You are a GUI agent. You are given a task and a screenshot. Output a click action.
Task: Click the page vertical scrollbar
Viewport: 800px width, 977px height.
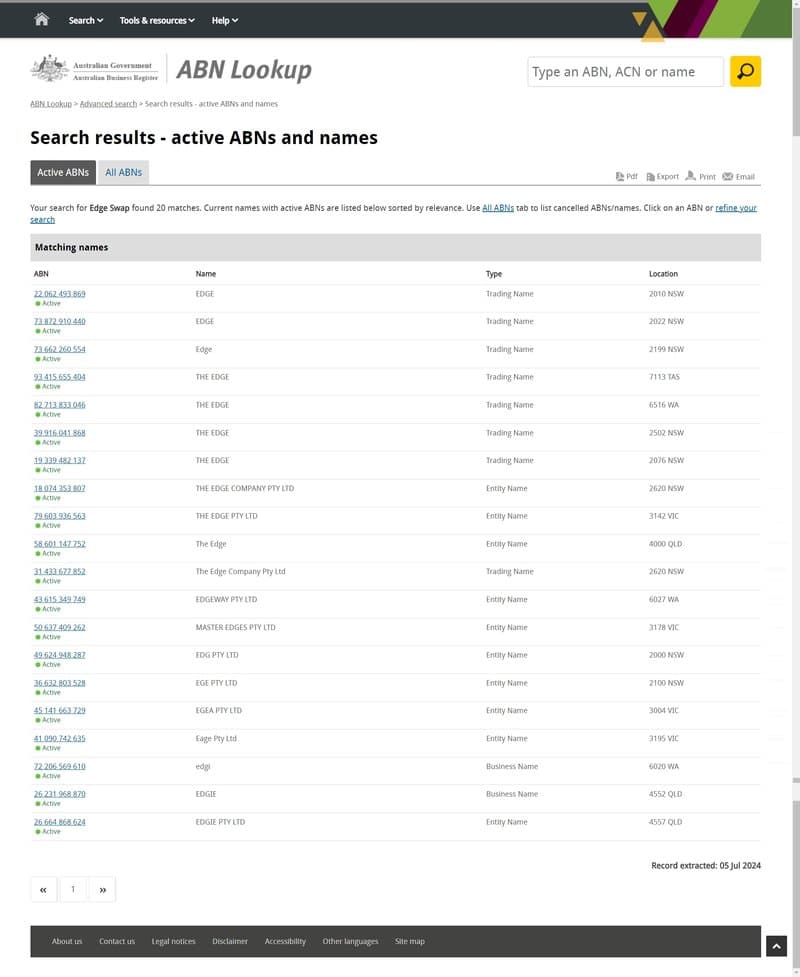coord(796,488)
